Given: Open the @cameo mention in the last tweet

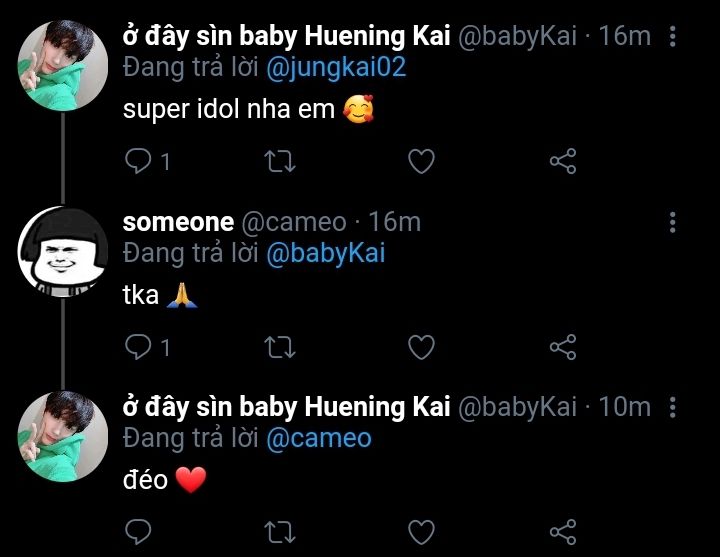Looking at the screenshot, I should tap(318, 438).
